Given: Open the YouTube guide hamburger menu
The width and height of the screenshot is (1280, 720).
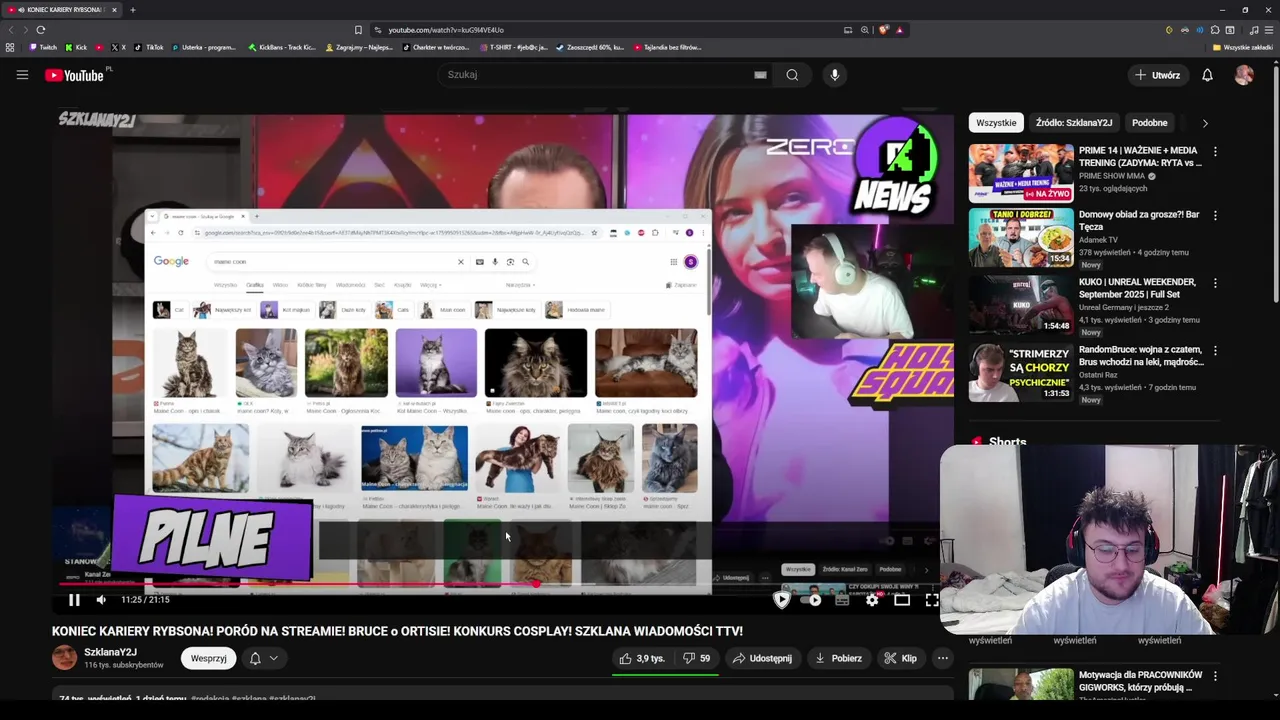Looking at the screenshot, I should coord(22,75).
